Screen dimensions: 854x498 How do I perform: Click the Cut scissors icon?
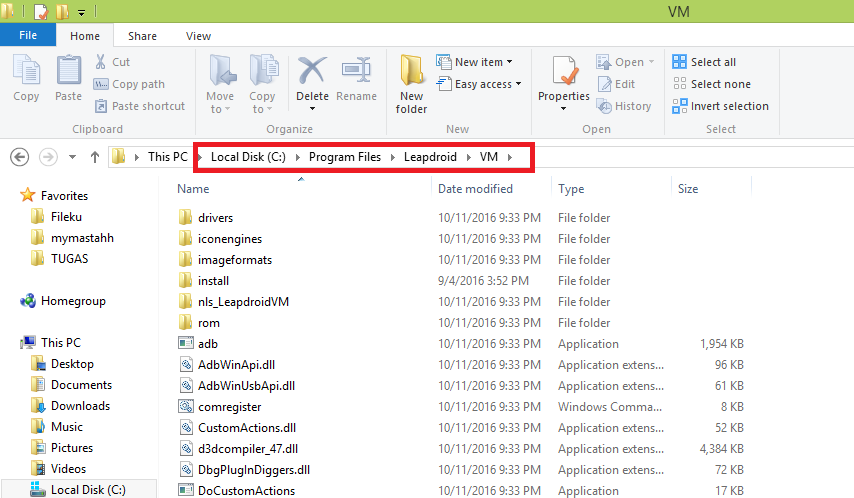(x=101, y=62)
